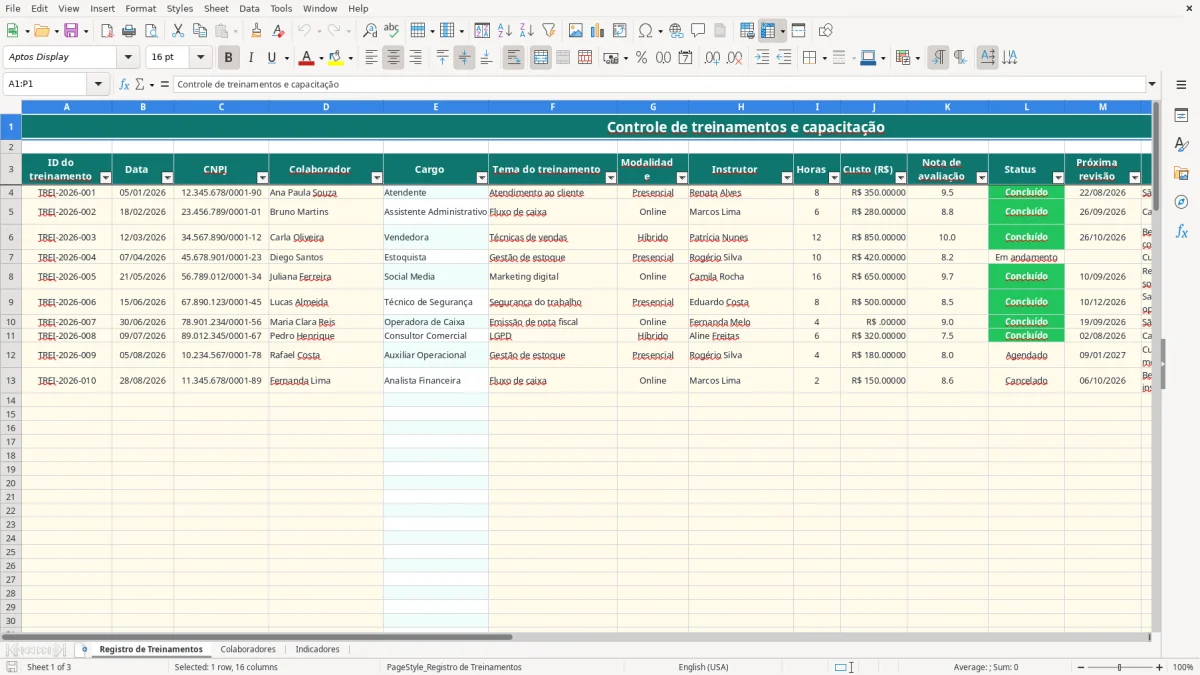
Task: Open the sidebar Styles panel
Action: (1181, 144)
